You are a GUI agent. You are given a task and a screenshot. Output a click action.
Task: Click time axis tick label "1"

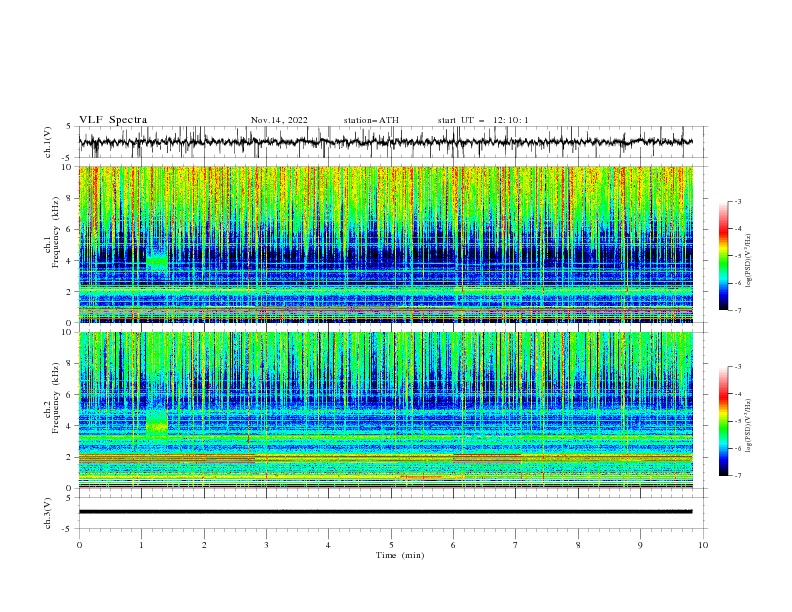141,545
